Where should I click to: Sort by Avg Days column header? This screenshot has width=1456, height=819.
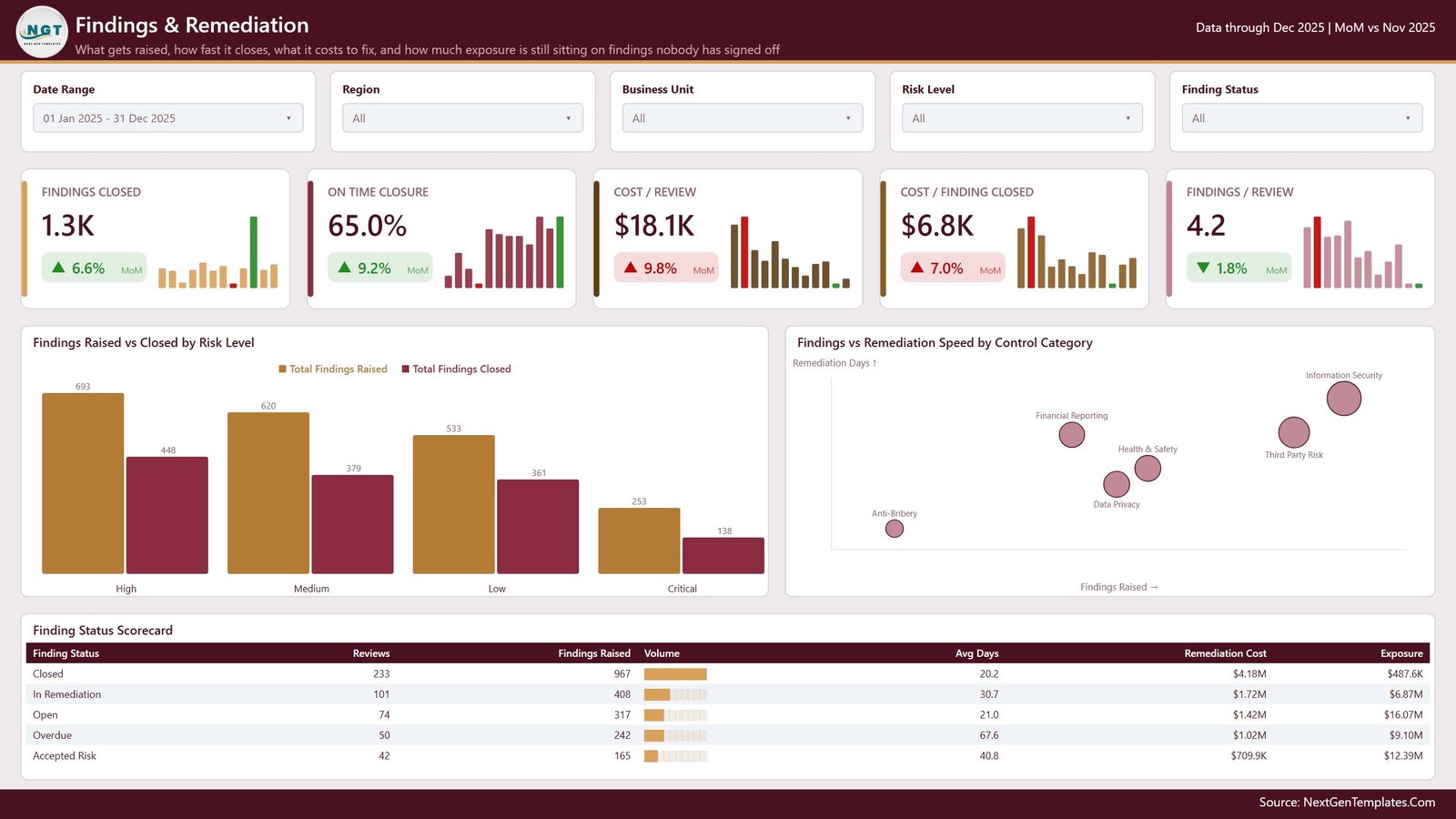(976, 653)
